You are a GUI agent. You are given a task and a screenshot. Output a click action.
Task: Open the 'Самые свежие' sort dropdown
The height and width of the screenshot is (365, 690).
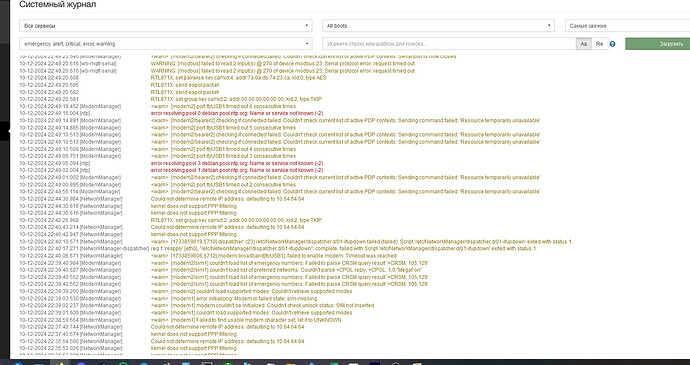628,26
